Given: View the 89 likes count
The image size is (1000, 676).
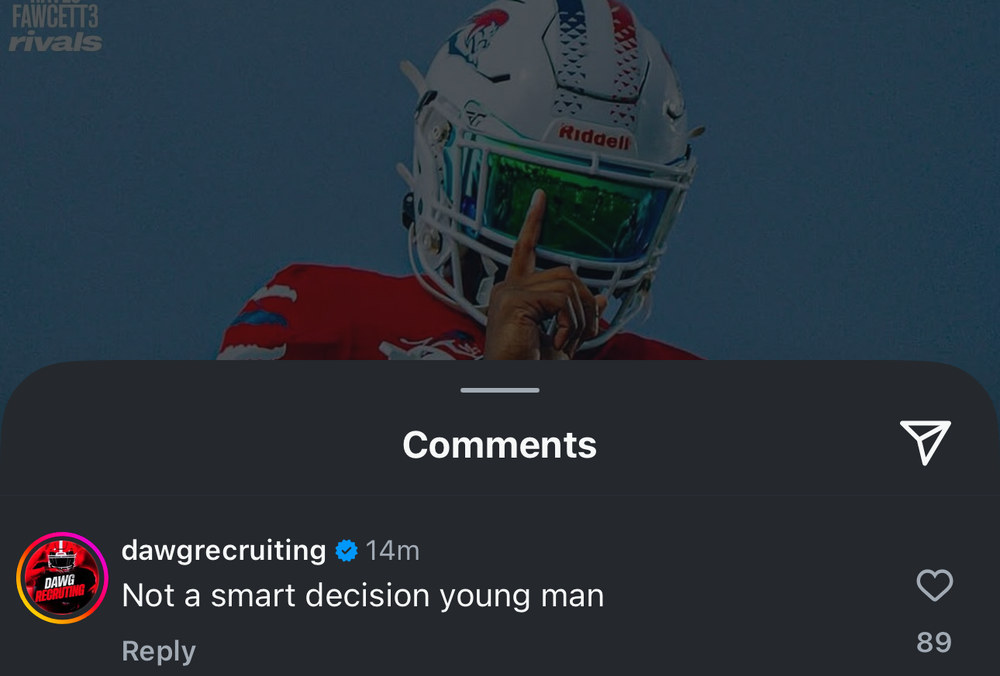Looking at the screenshot, I should (x=934, y=642).
